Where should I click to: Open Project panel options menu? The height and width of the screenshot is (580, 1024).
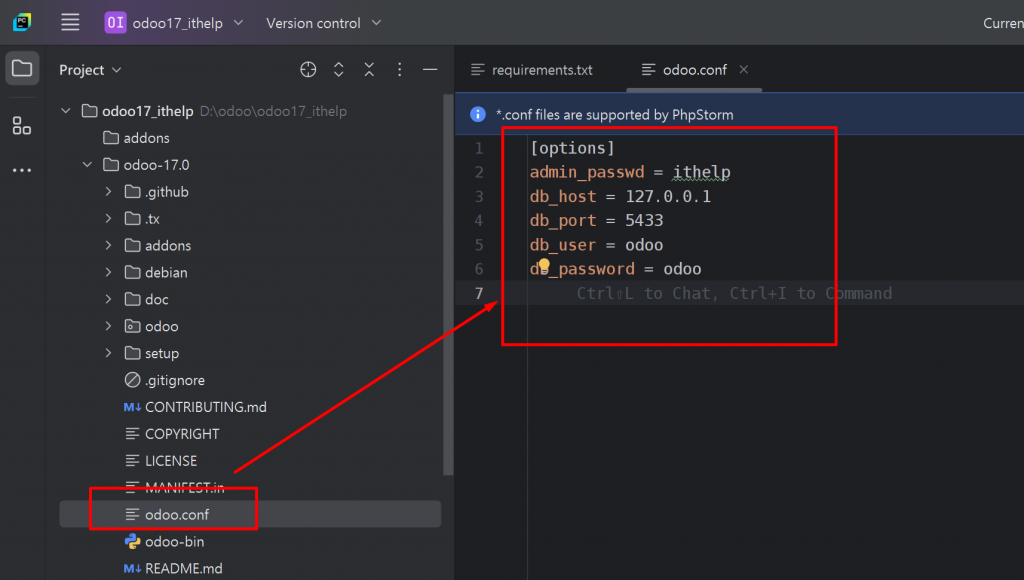pyautogui.click(x=400, y=69)
